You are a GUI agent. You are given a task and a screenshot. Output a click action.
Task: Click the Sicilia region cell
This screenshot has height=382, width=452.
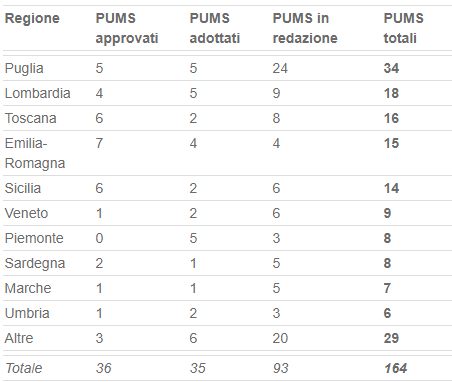point(23,188)
